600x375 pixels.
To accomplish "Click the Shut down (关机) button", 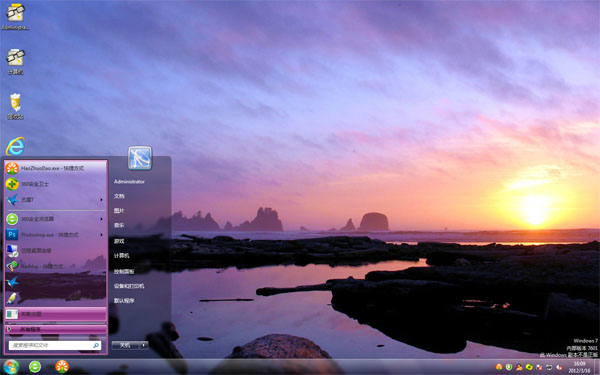I will click(126, 345).
